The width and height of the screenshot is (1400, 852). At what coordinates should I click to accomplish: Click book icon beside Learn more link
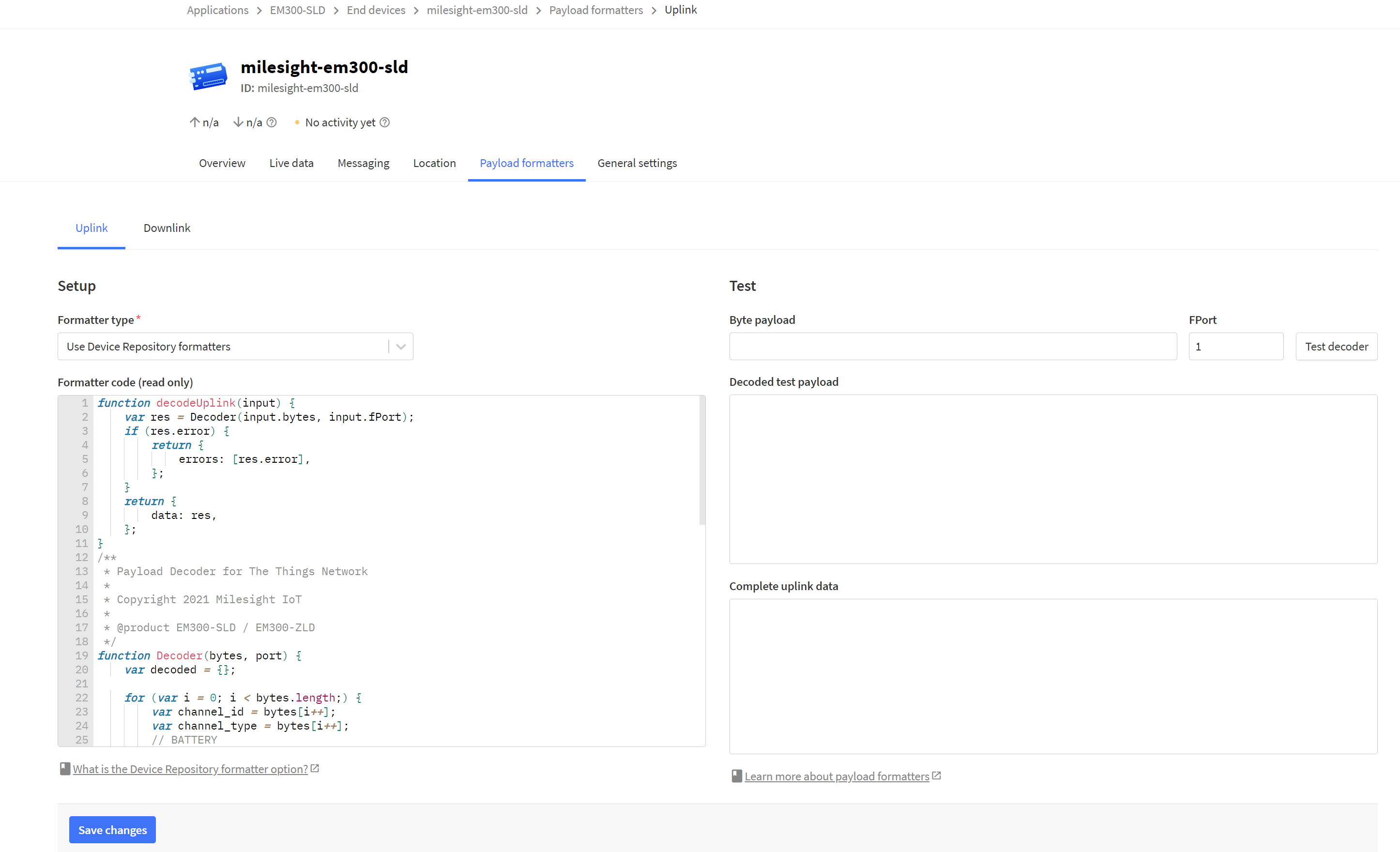point(736,776)
